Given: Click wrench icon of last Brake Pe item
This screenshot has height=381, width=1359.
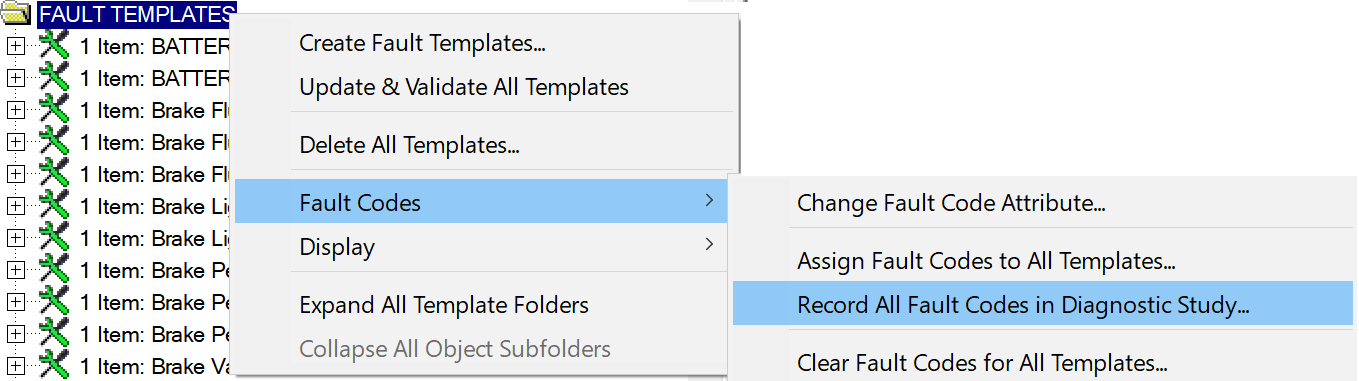Looking at the screenshot, I should [x=54, y=333].
